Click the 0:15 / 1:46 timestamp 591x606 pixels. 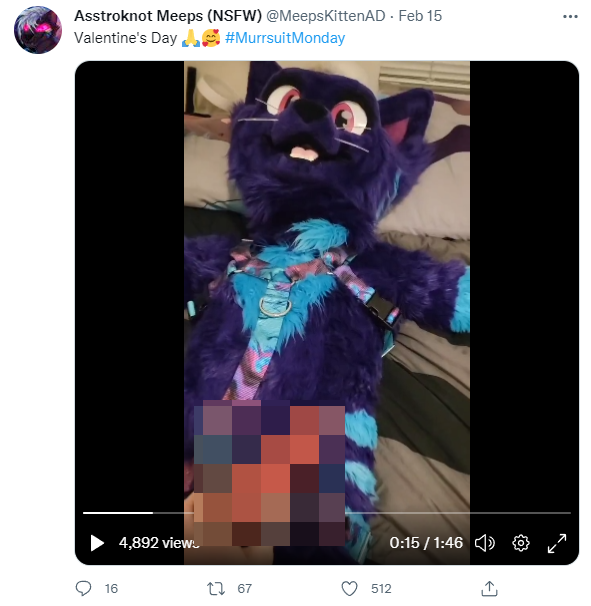tap(426, 543)
